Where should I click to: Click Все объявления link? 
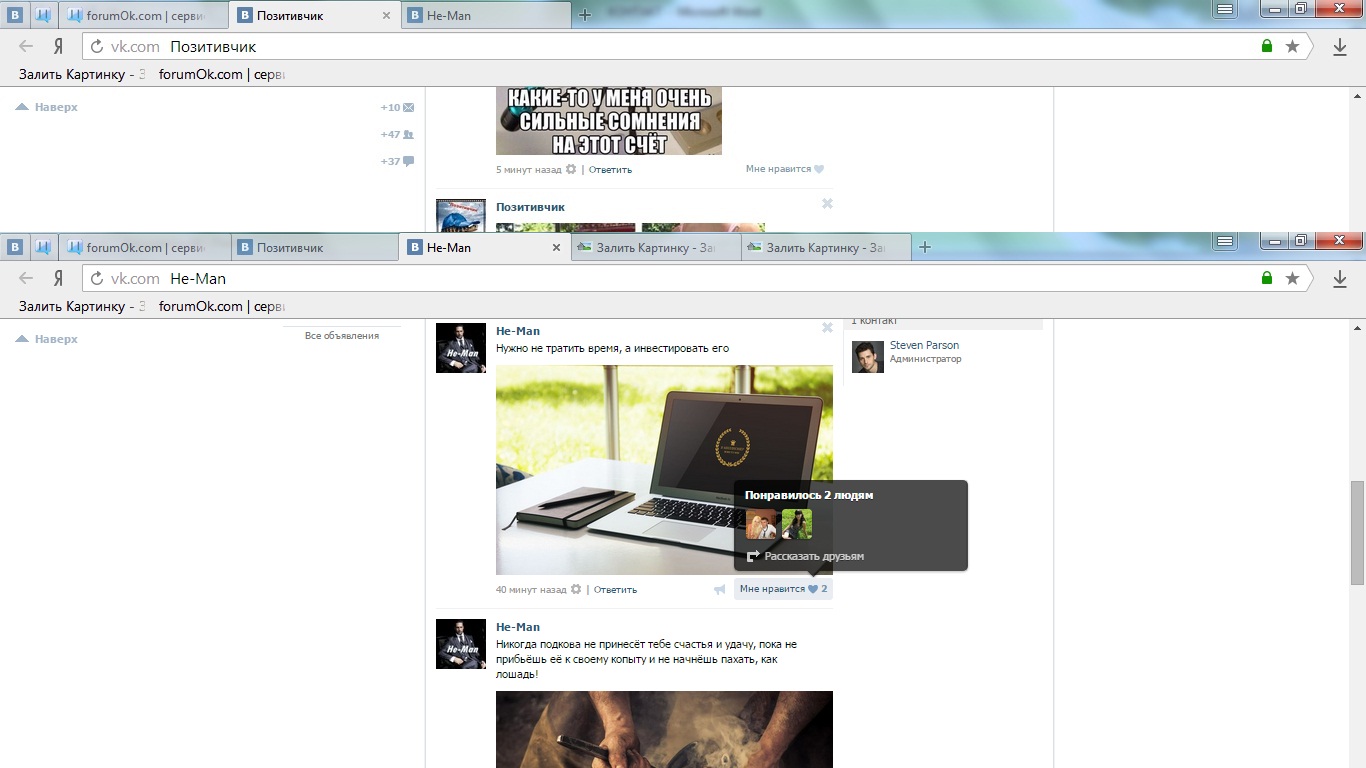pyautogui.click(x=342, y=336)
